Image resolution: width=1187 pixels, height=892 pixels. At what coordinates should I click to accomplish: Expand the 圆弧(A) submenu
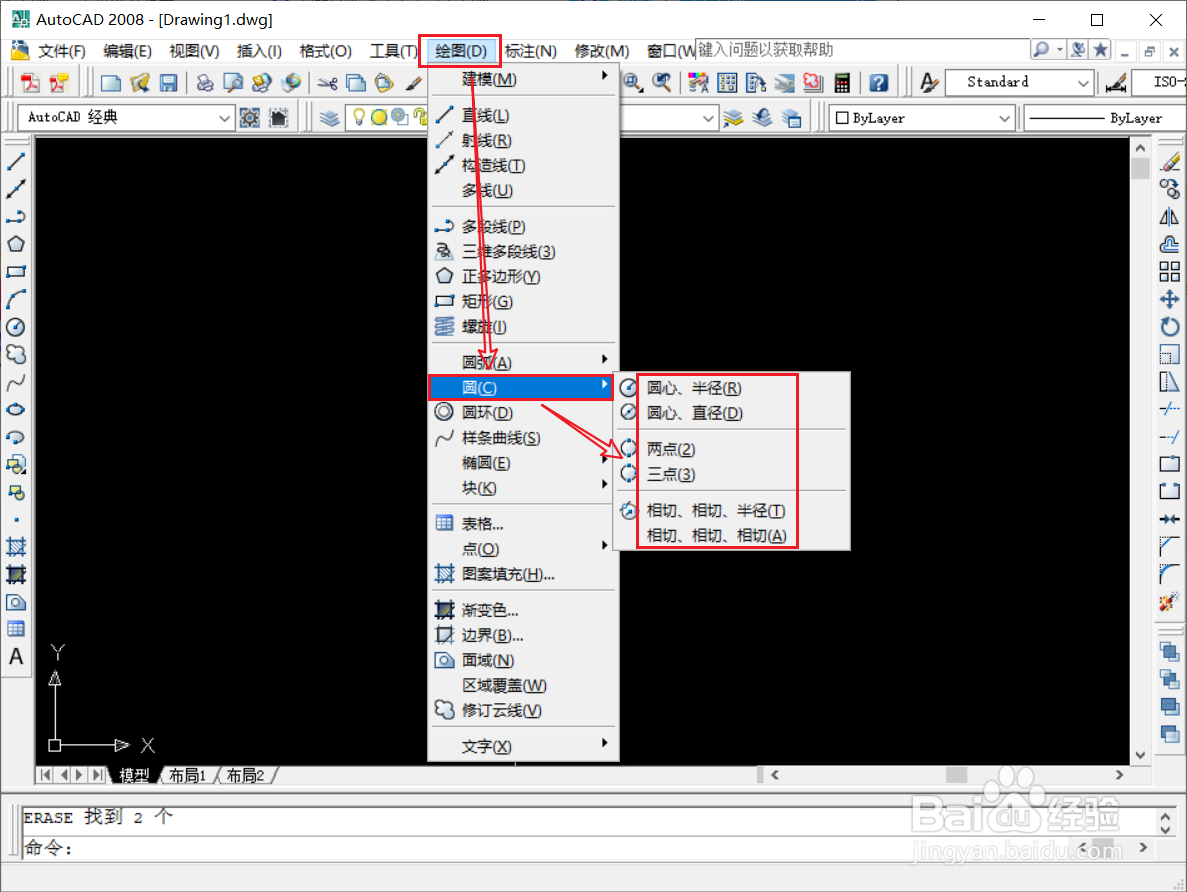(x=522, y=362)
